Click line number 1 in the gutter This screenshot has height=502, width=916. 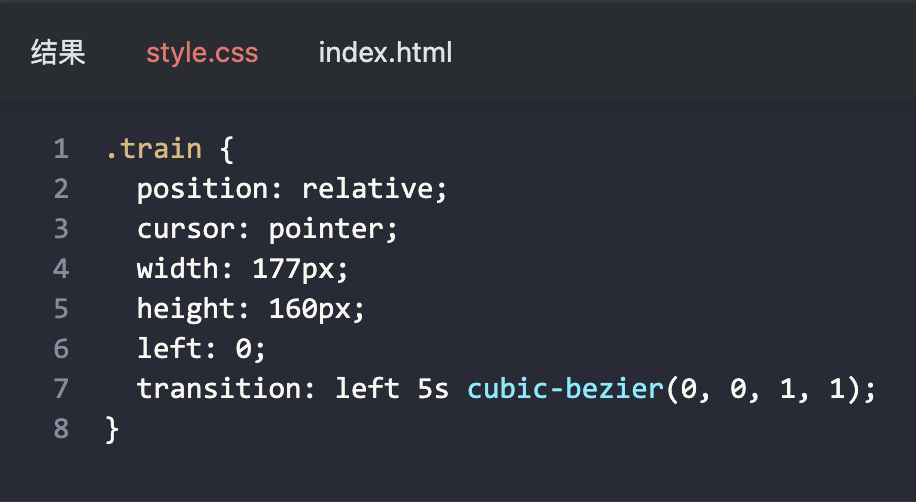point(61,150)
